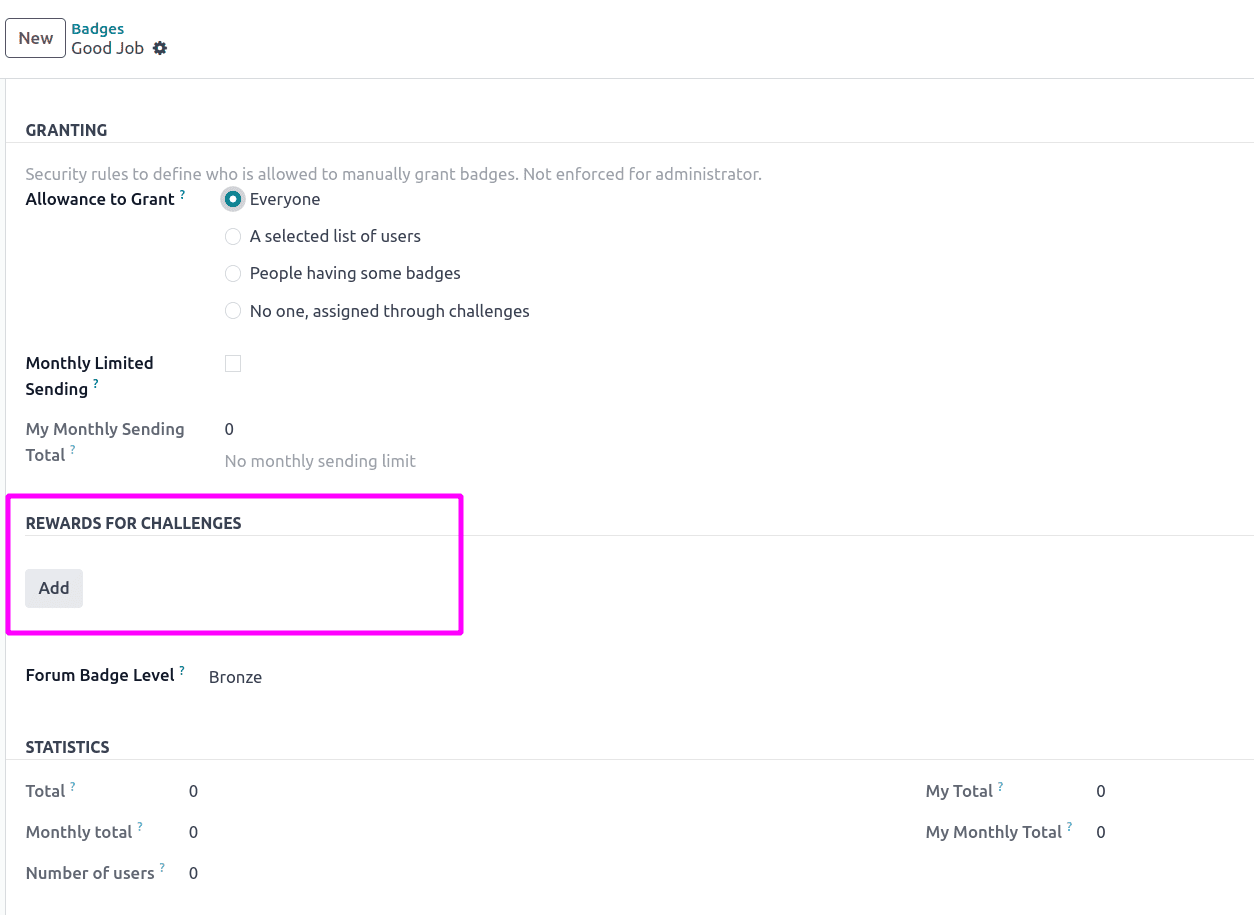Viewport: 1254px width, 915px height.
Task: Choose No one, assigned through challenges
Action: tap(233, 311)
